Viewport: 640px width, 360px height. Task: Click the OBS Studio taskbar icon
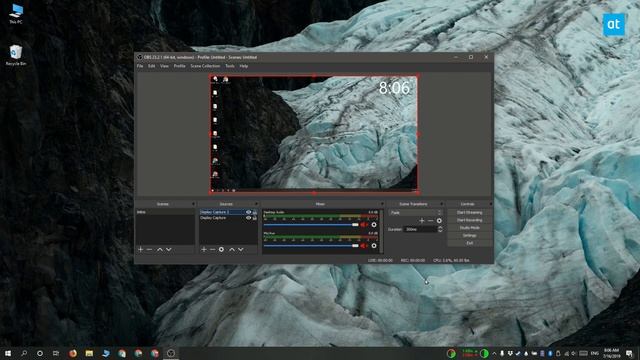(x=171, y=353)
